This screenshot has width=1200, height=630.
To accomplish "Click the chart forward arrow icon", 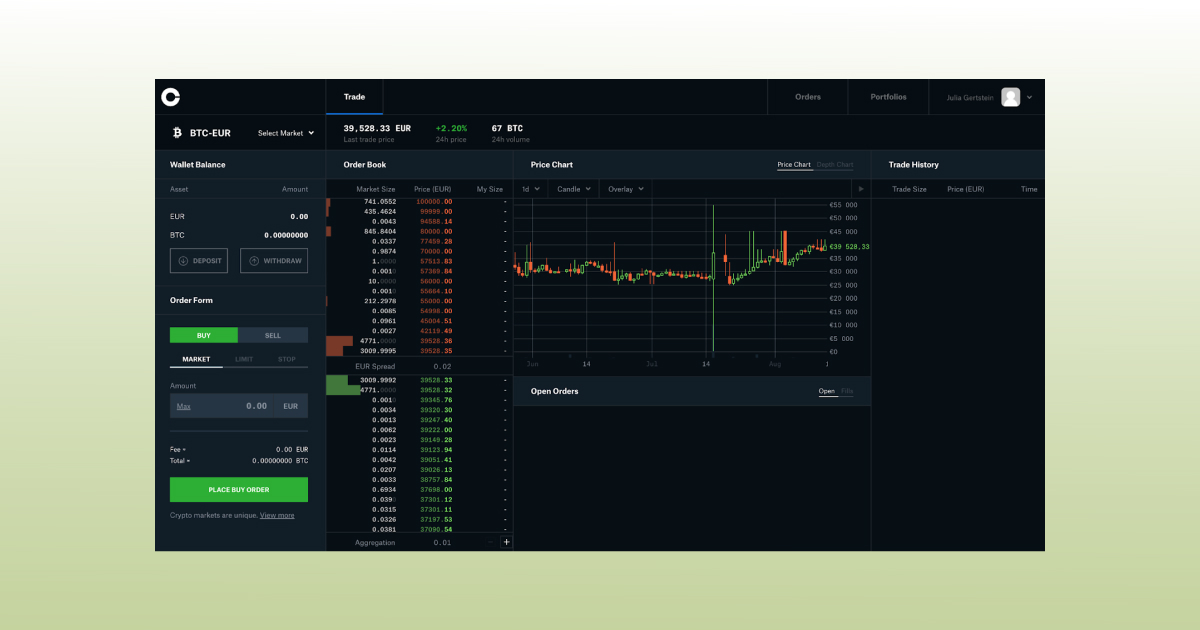I will 859,188.
